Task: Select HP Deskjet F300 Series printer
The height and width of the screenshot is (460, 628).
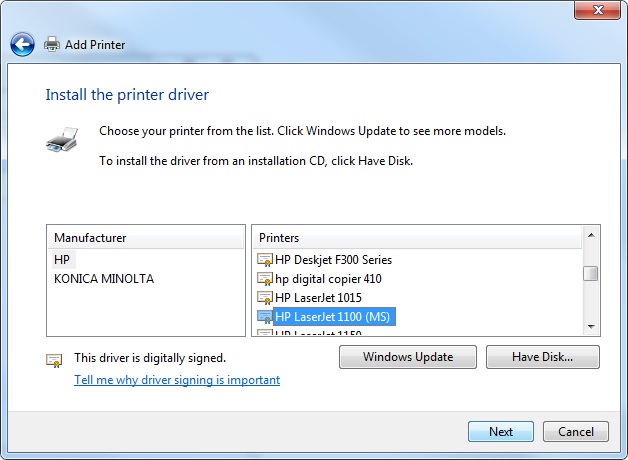Action: tap(333, 260)
